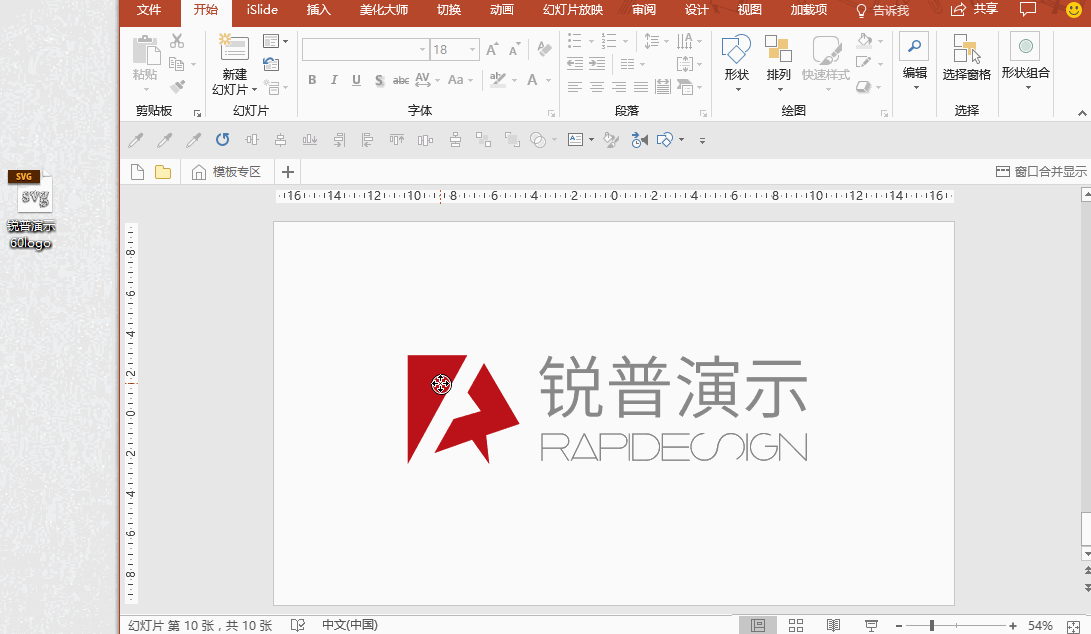Click the Format Painter brush icon

coord(177,87)
